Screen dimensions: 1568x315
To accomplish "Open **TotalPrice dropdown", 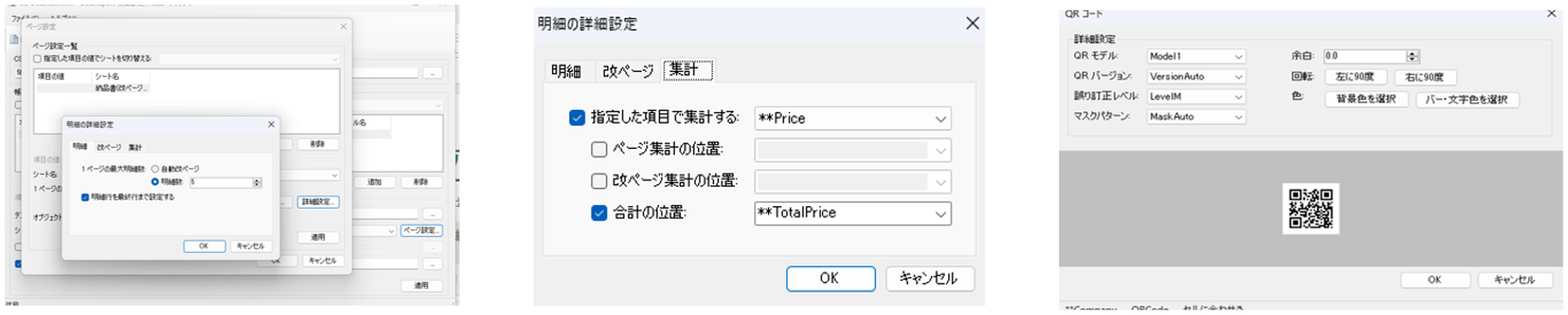I will (x=853, y=213).
